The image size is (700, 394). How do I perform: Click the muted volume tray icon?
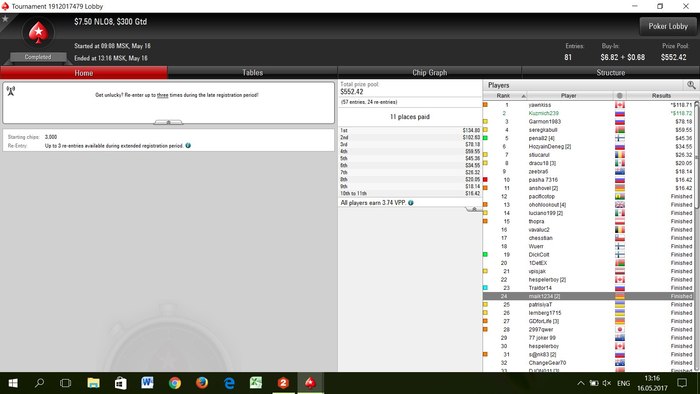click(606, 383)
